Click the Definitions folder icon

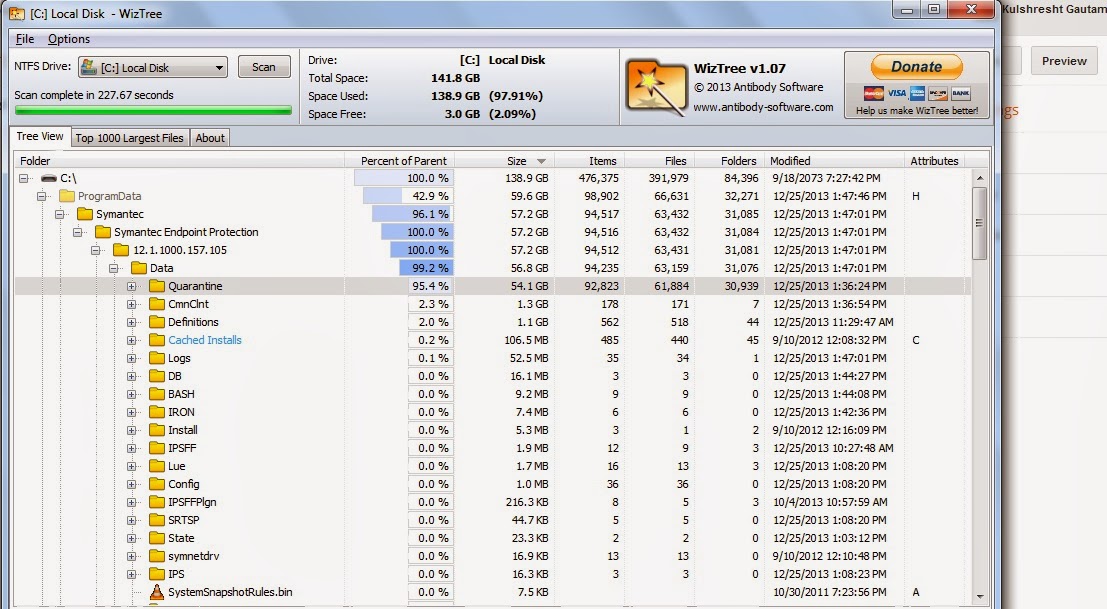click(157, 322)
